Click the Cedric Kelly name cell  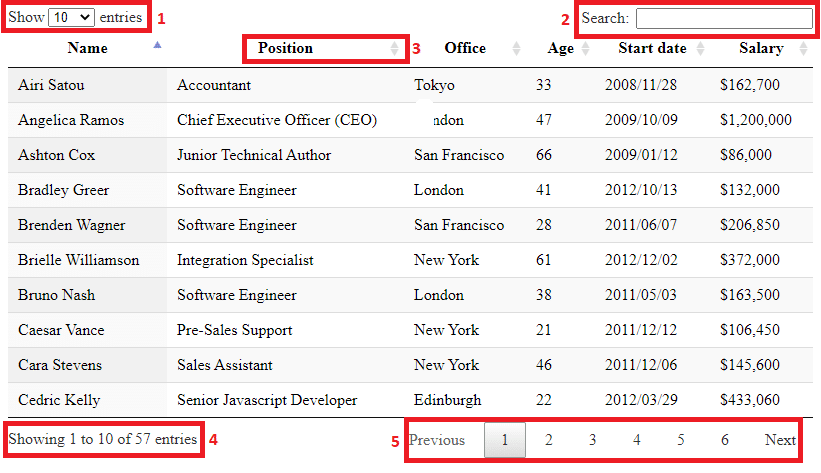pos(59,400)
